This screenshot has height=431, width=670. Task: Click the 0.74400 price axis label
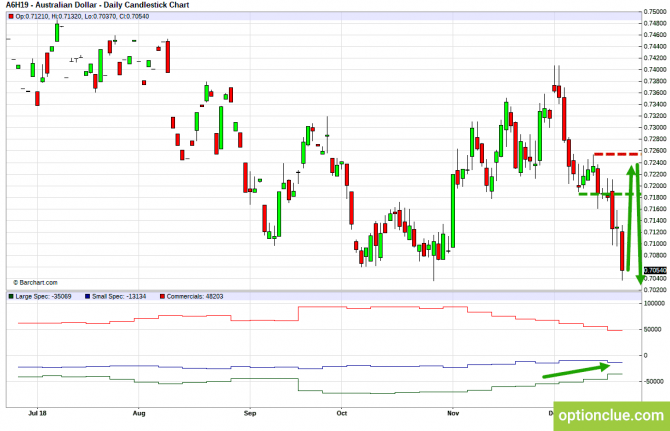[x=655, y=47]
